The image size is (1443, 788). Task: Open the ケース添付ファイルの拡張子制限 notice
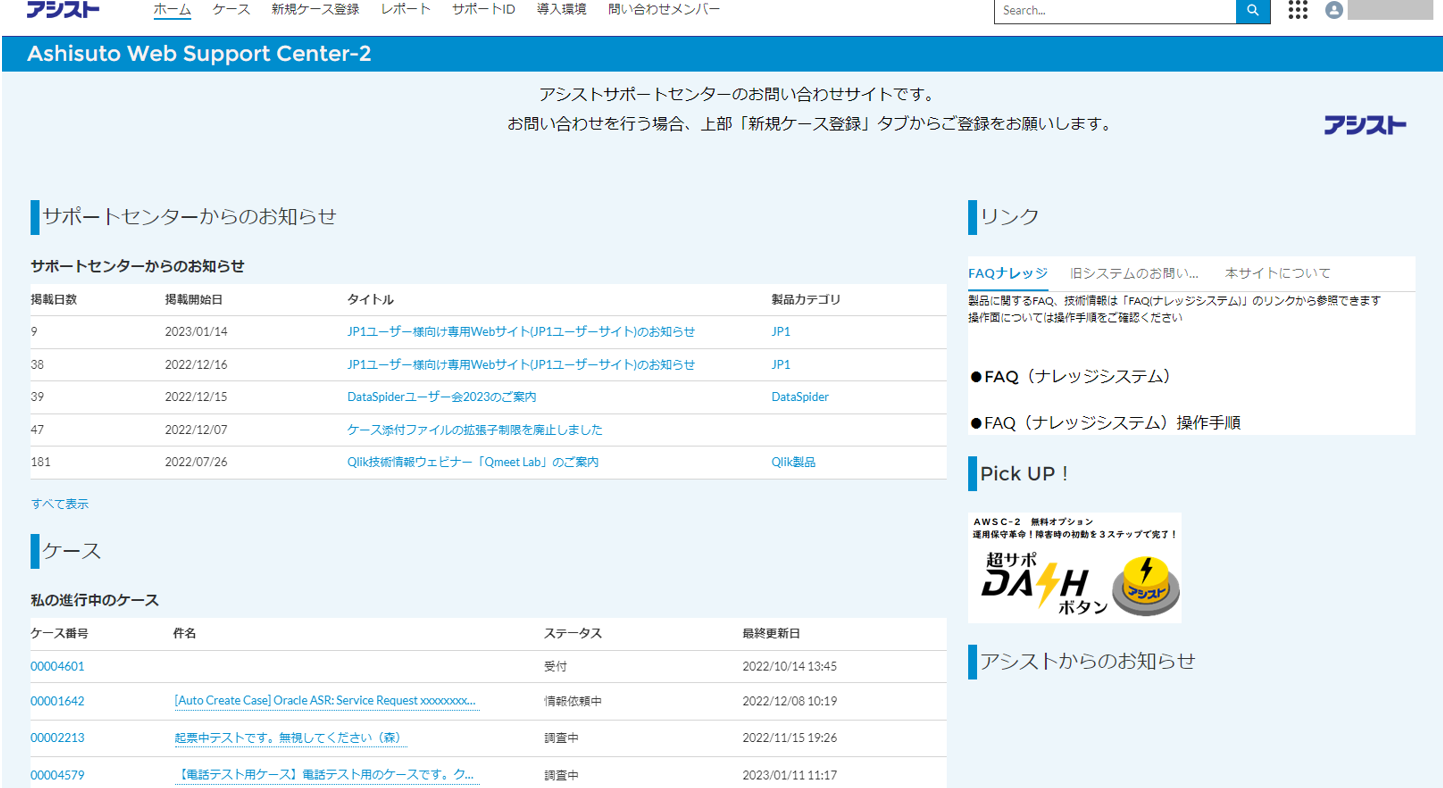tap(475, 430)
